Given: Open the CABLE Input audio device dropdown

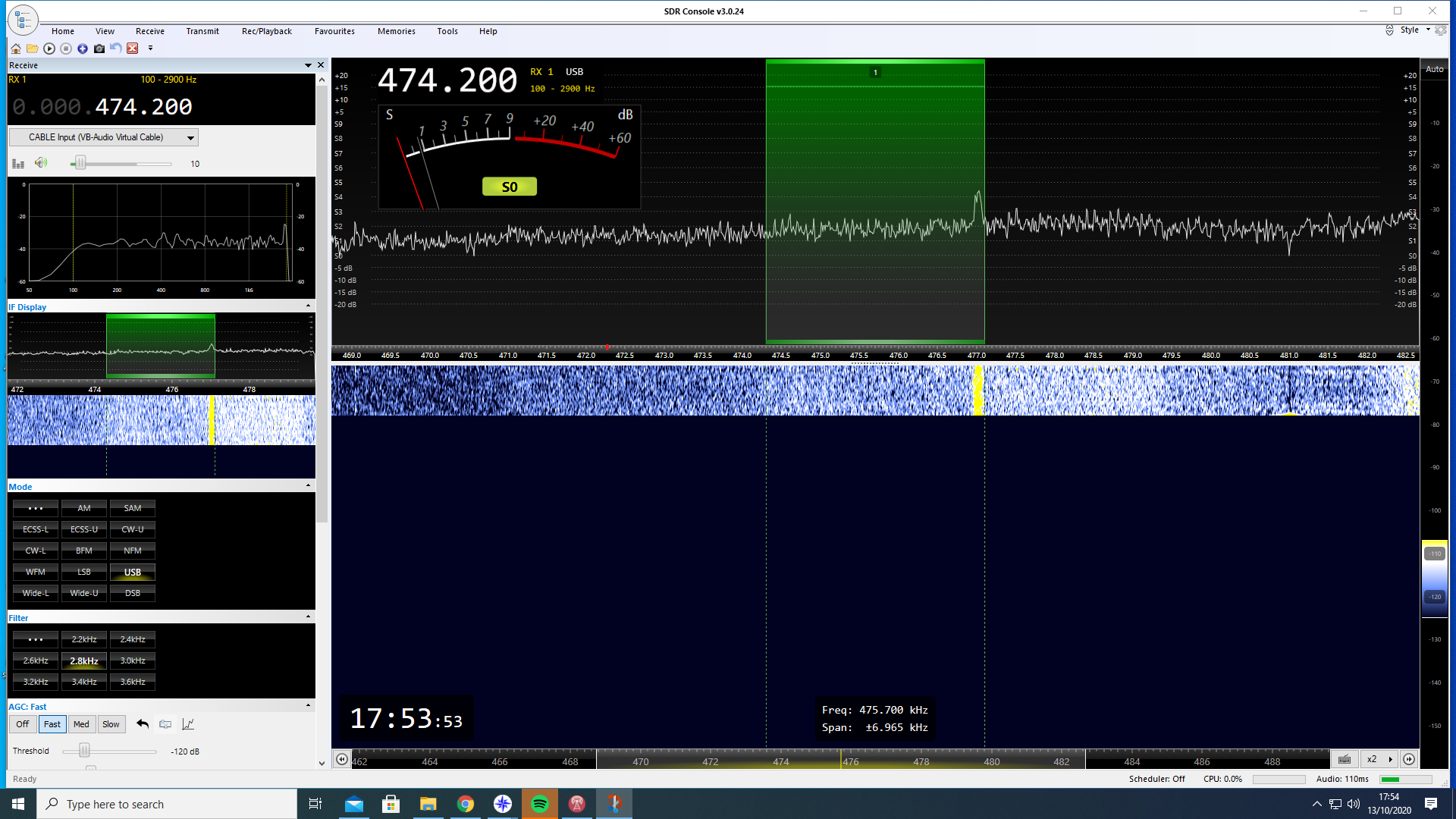Looking at the screenshot, I should [190, 138].
